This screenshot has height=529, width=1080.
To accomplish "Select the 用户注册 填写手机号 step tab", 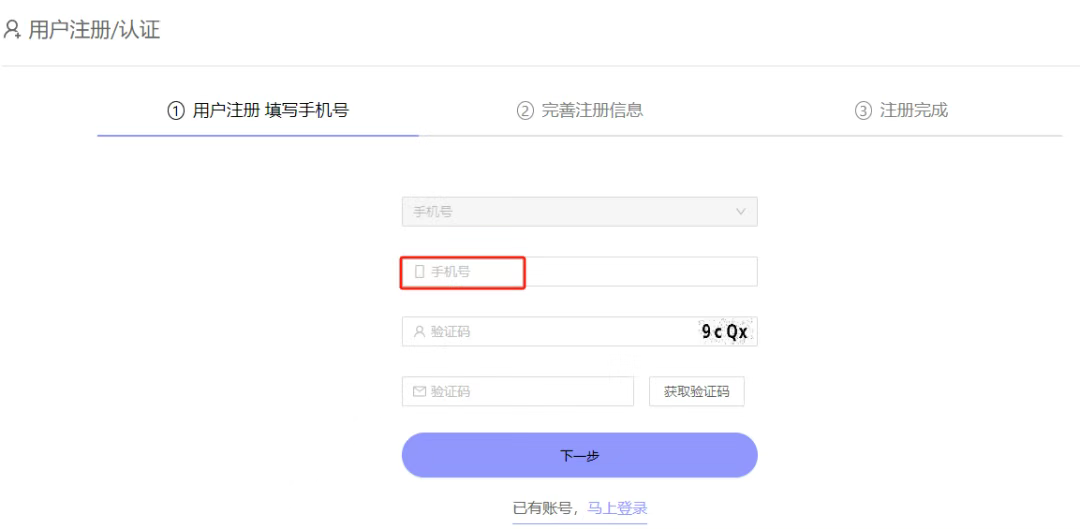I will click(270, 111).
